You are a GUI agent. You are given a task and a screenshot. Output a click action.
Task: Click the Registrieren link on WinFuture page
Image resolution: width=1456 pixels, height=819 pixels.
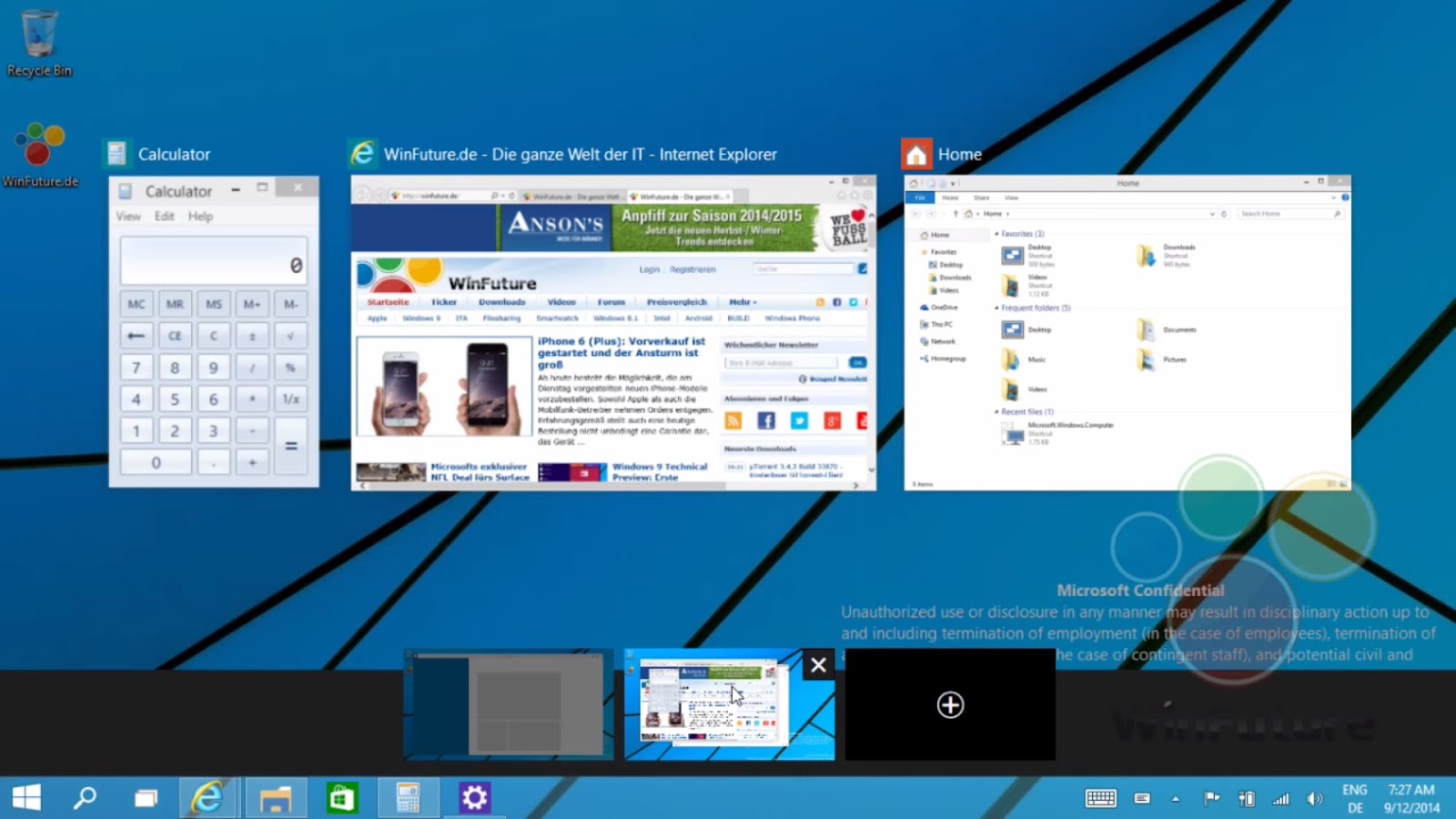point(693,269)
